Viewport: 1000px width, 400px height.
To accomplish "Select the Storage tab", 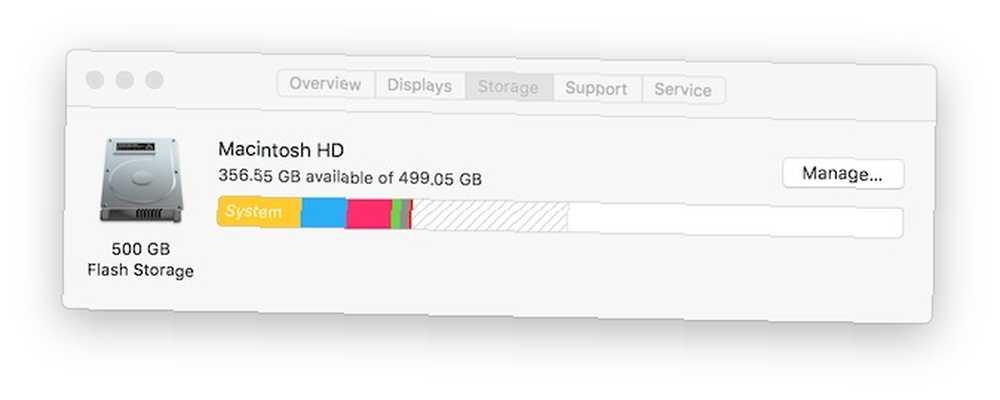I will pyautogui.click(x=508, y=87).
